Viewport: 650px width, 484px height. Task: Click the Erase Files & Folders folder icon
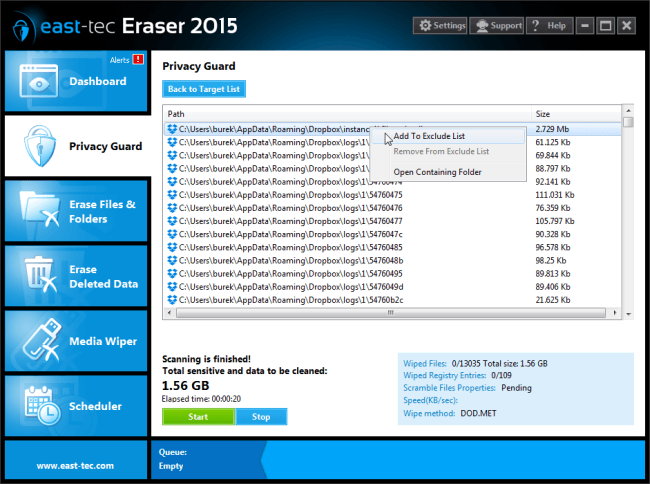[40, 210]
